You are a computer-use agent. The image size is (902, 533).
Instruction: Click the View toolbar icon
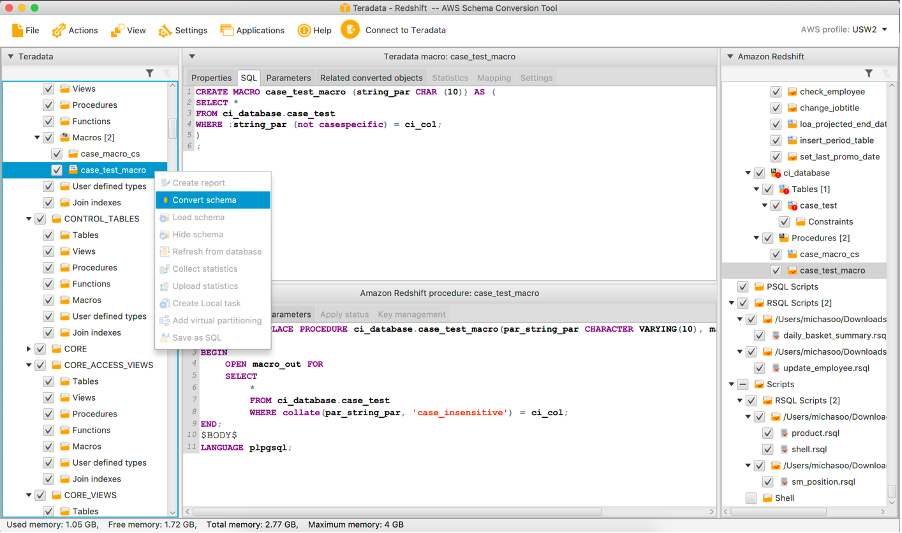pyautogui.click(x=118, y=30)
